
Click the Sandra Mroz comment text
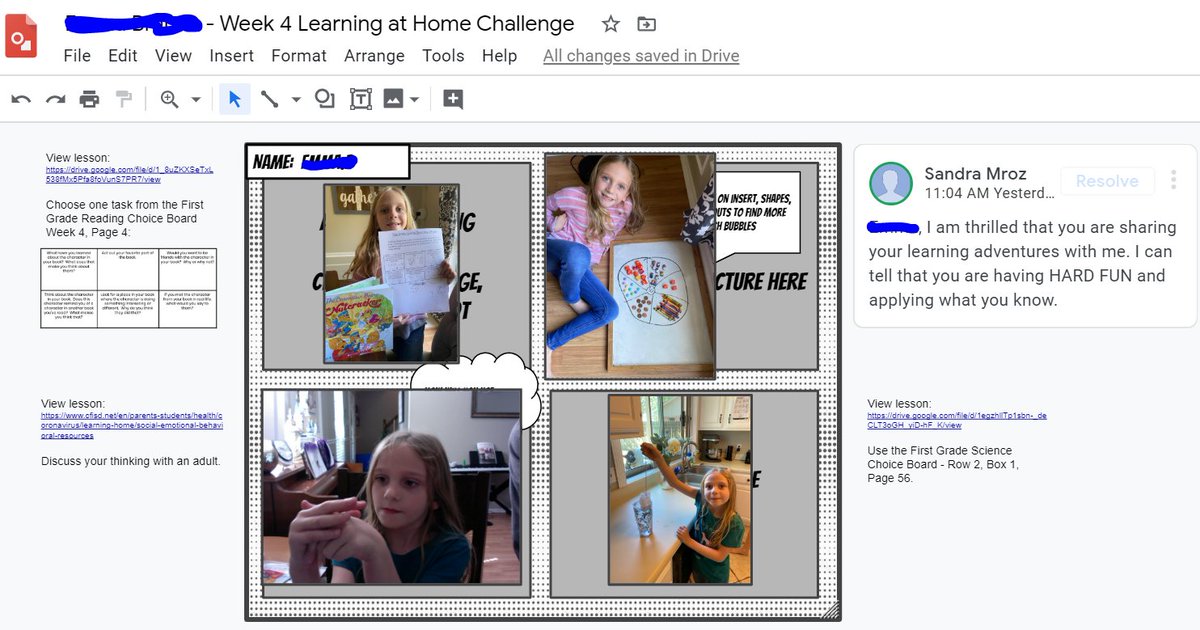pyautogui.click(x=1023, y=263)
